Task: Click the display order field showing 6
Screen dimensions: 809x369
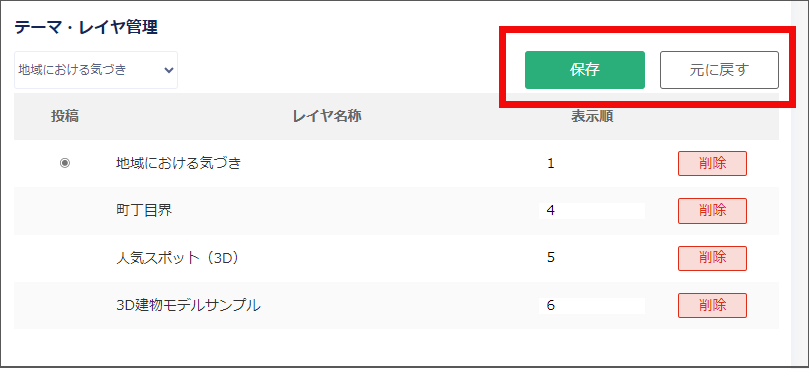Action: click(592, 306)
